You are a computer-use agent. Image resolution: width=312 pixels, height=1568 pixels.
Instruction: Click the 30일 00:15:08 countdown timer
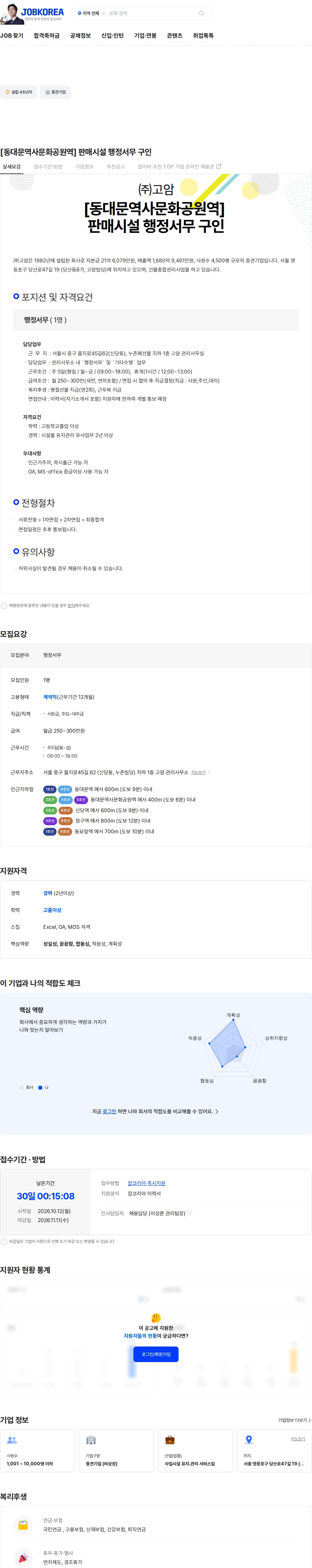(x=46, y=1196)
